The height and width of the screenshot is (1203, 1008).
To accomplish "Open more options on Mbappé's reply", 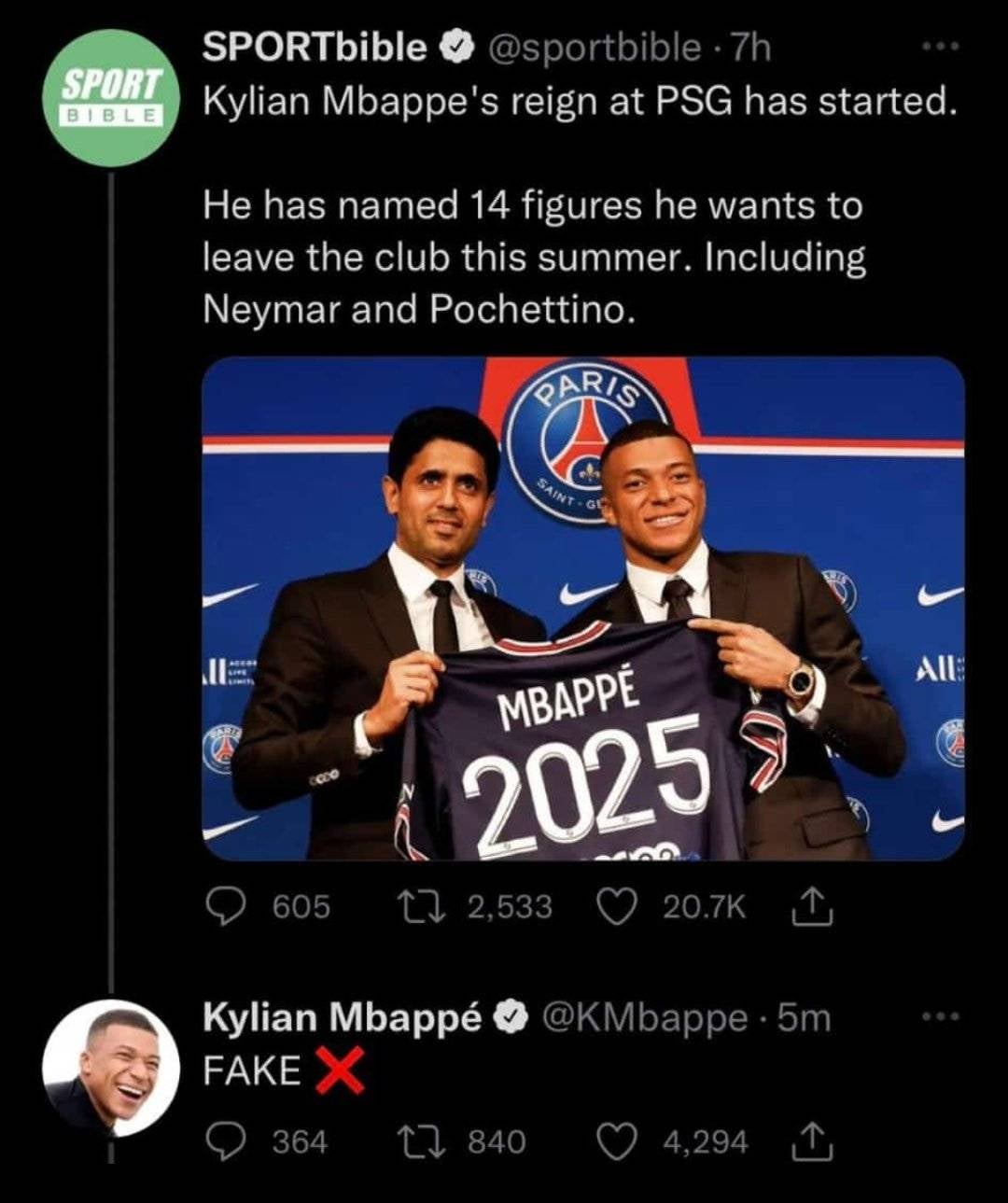I will [x=939, y=1016].
